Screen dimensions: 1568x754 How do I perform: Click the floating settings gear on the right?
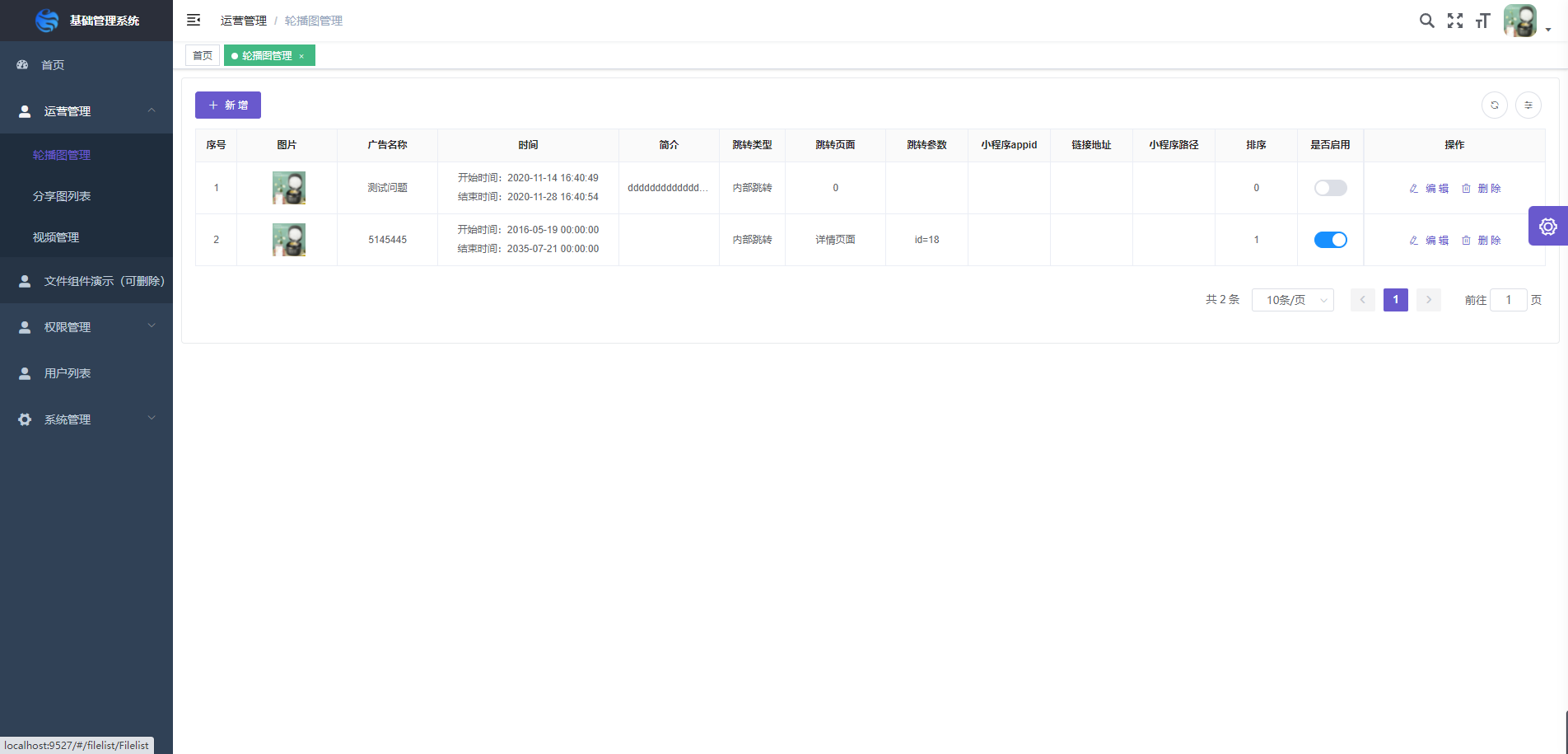click(1549, 226)
